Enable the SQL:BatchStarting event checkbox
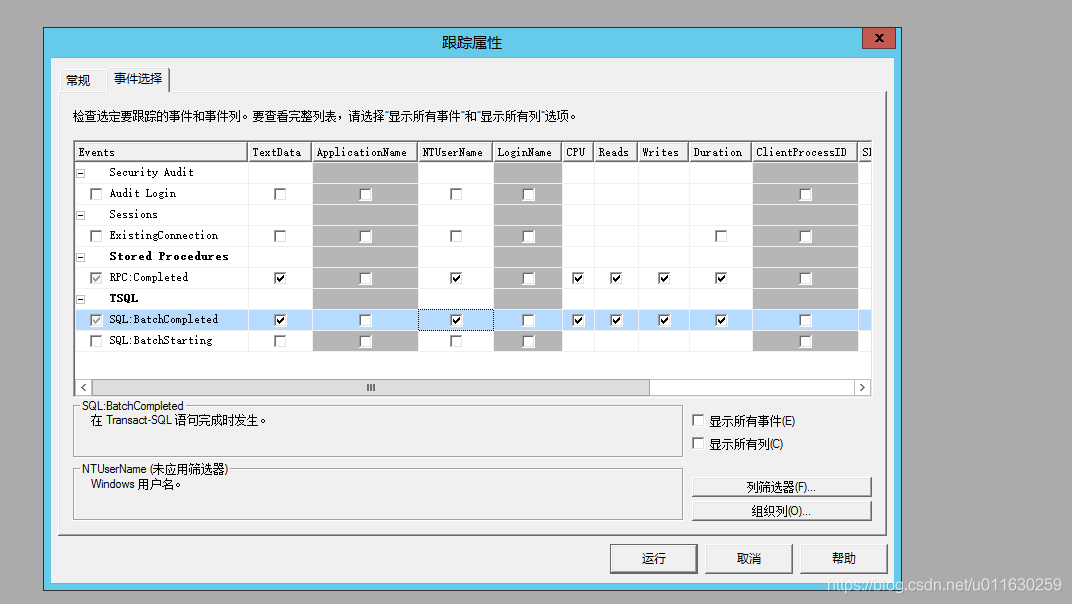Viewport: 1072px width, 604px height. [96, 341]
